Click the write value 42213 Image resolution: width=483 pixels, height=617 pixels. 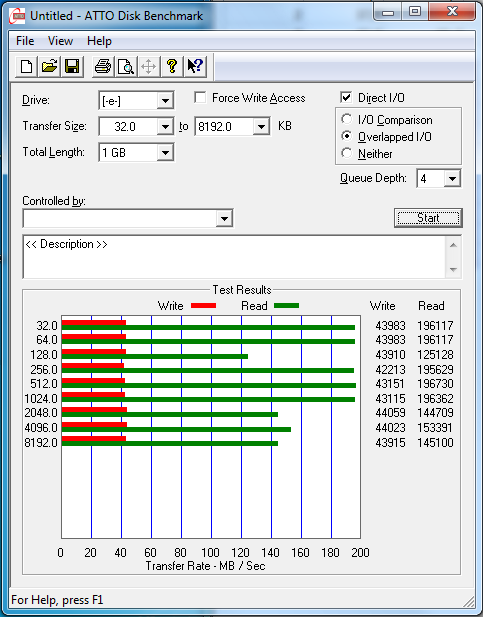[x=390, y=370]
